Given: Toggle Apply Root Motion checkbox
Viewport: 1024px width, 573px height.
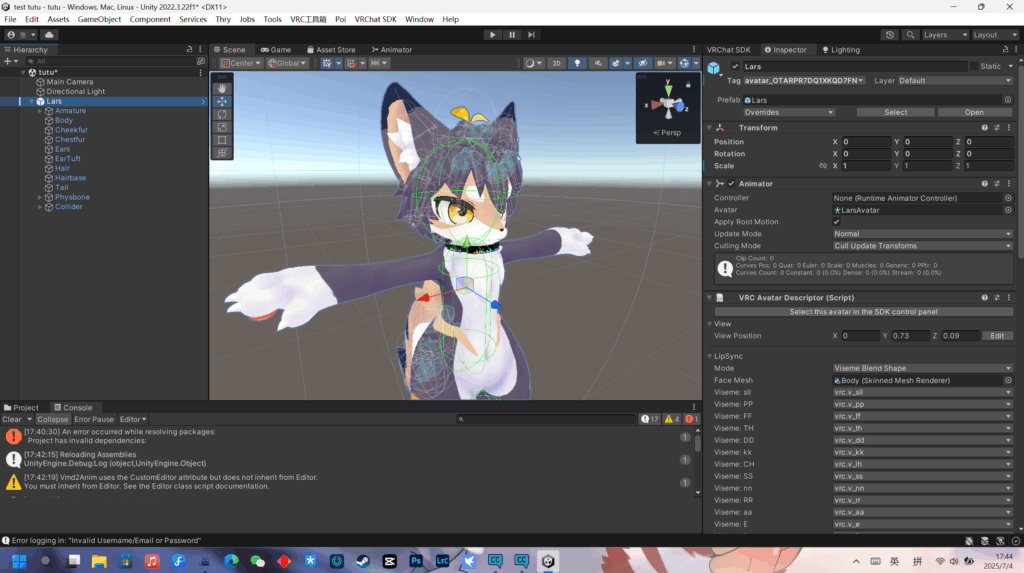Looking at the screenshot, I should pyautogui.click(x=837, y=222).
